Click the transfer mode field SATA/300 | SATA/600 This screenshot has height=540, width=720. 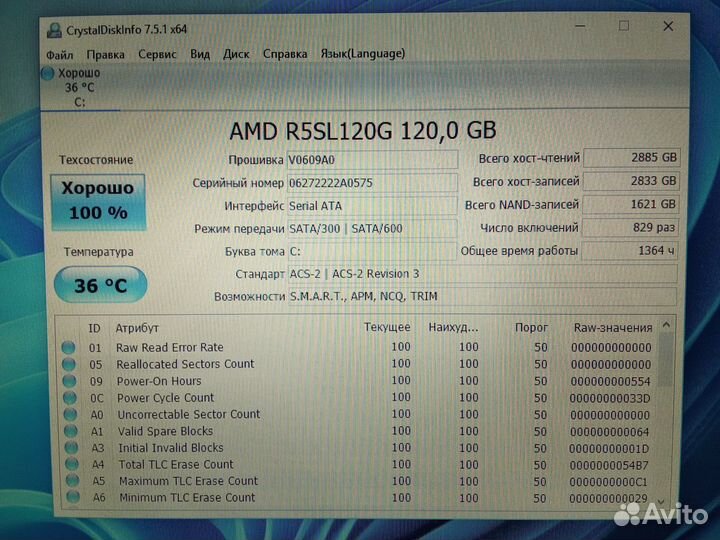pos(372,229)
